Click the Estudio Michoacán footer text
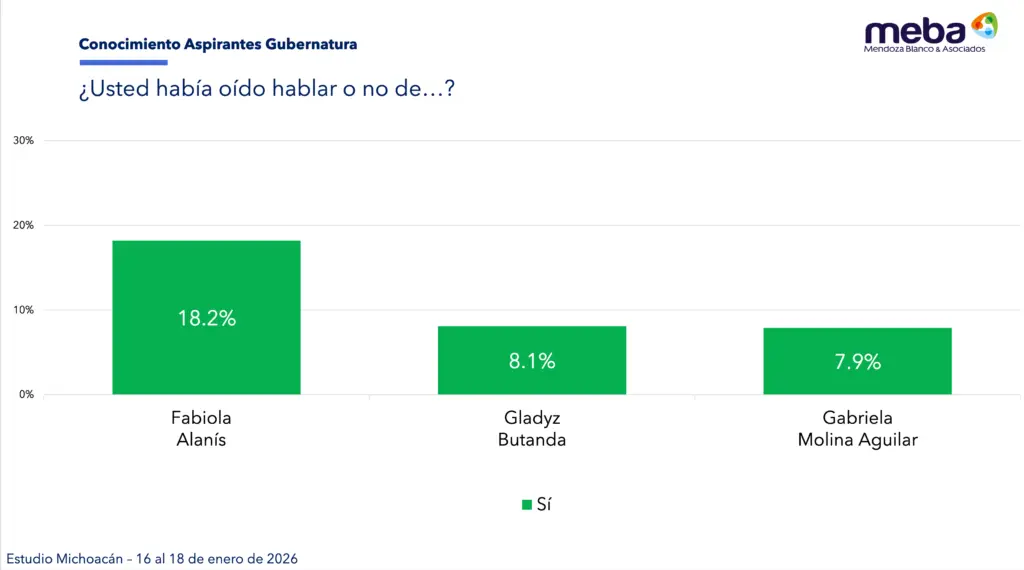The height and width of the screenshot is (570, 1024). click(x=152, y=558)
